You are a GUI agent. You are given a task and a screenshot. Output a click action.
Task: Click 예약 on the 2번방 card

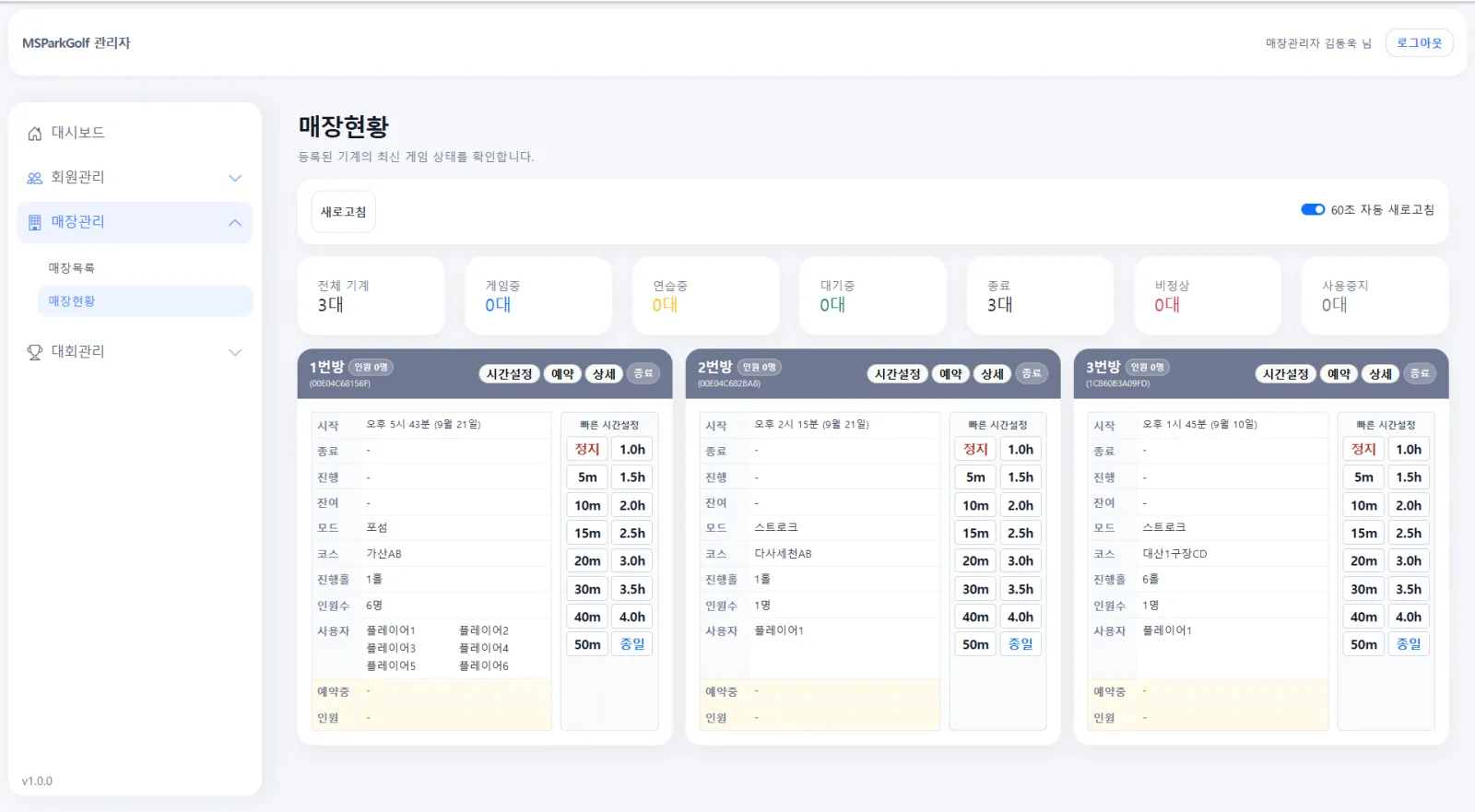click(950, 373)
